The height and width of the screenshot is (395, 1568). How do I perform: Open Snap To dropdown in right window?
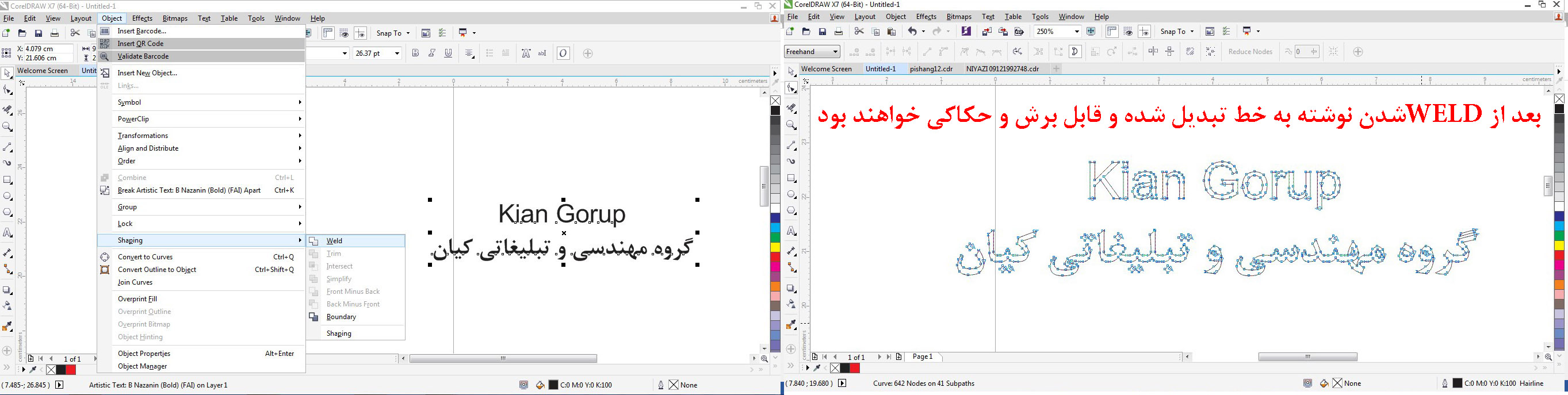click(1177, 32)
